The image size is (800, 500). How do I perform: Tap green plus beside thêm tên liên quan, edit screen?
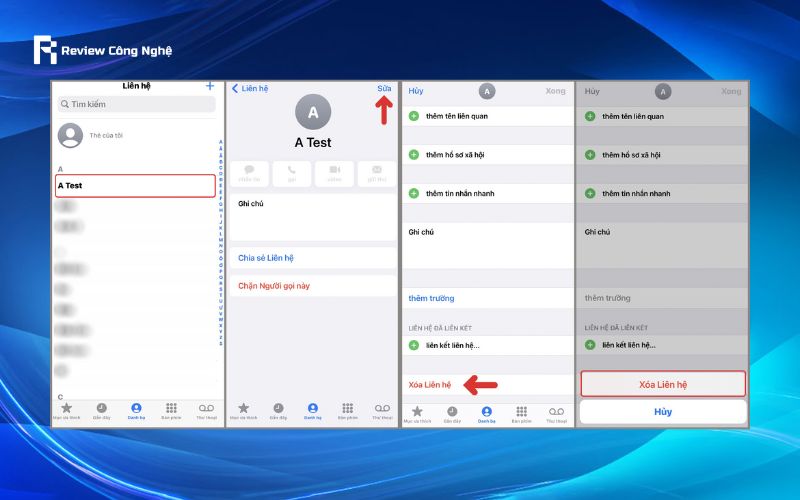[414, 116]
